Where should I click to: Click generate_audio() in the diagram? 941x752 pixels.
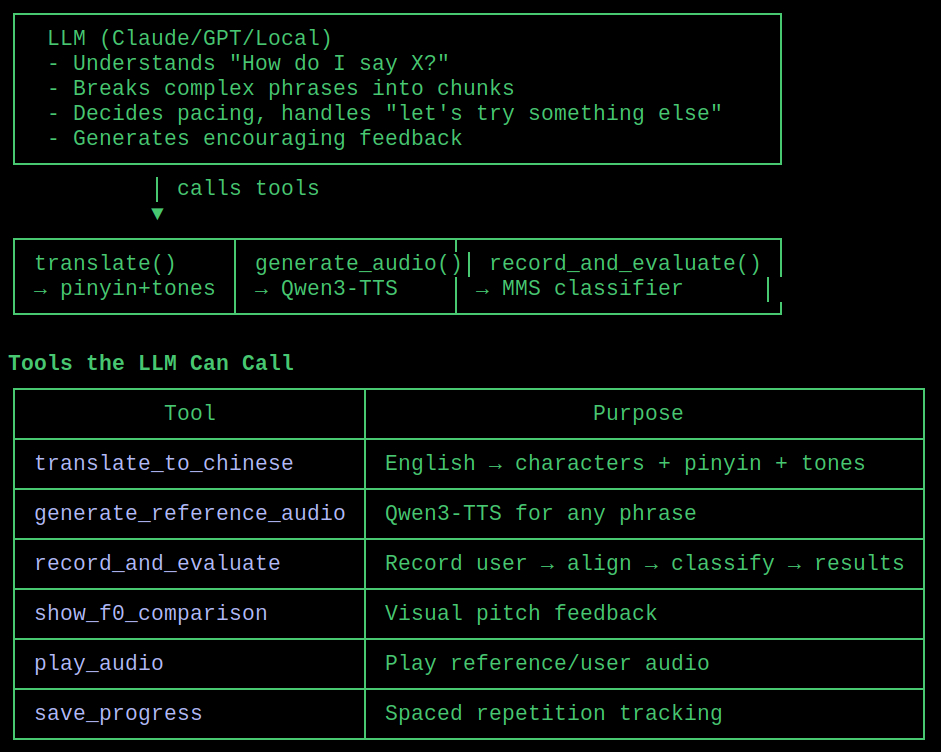[x=358, y=264]
